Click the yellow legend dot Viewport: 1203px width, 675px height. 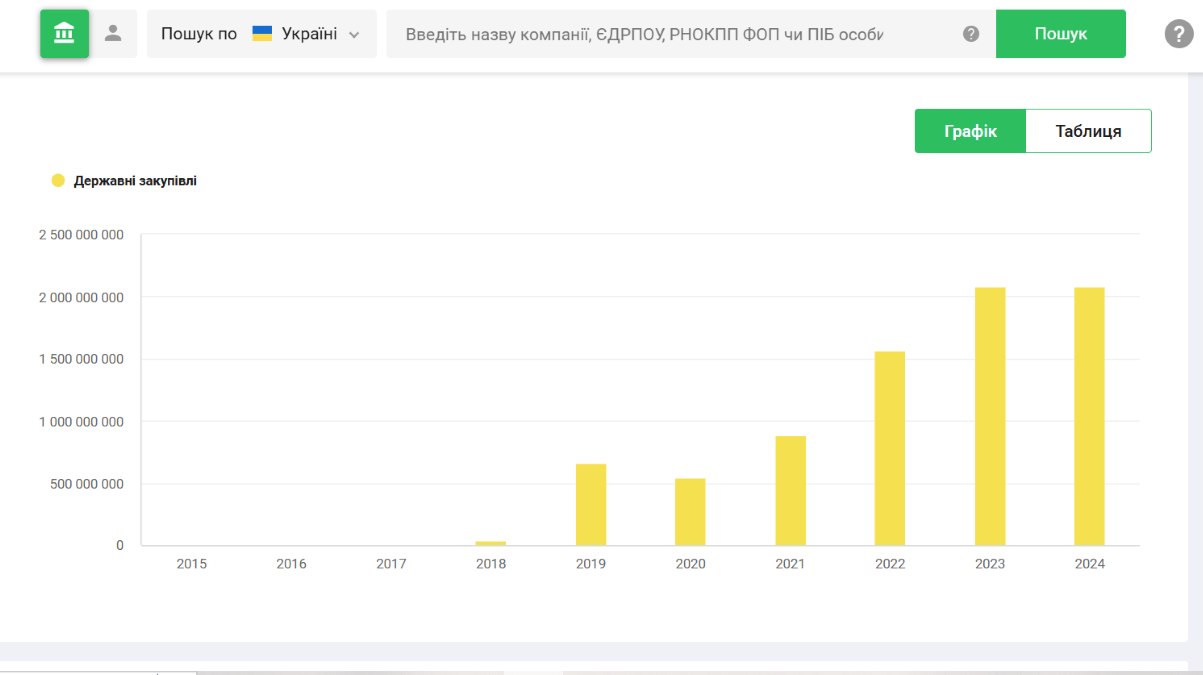[58, 181]
